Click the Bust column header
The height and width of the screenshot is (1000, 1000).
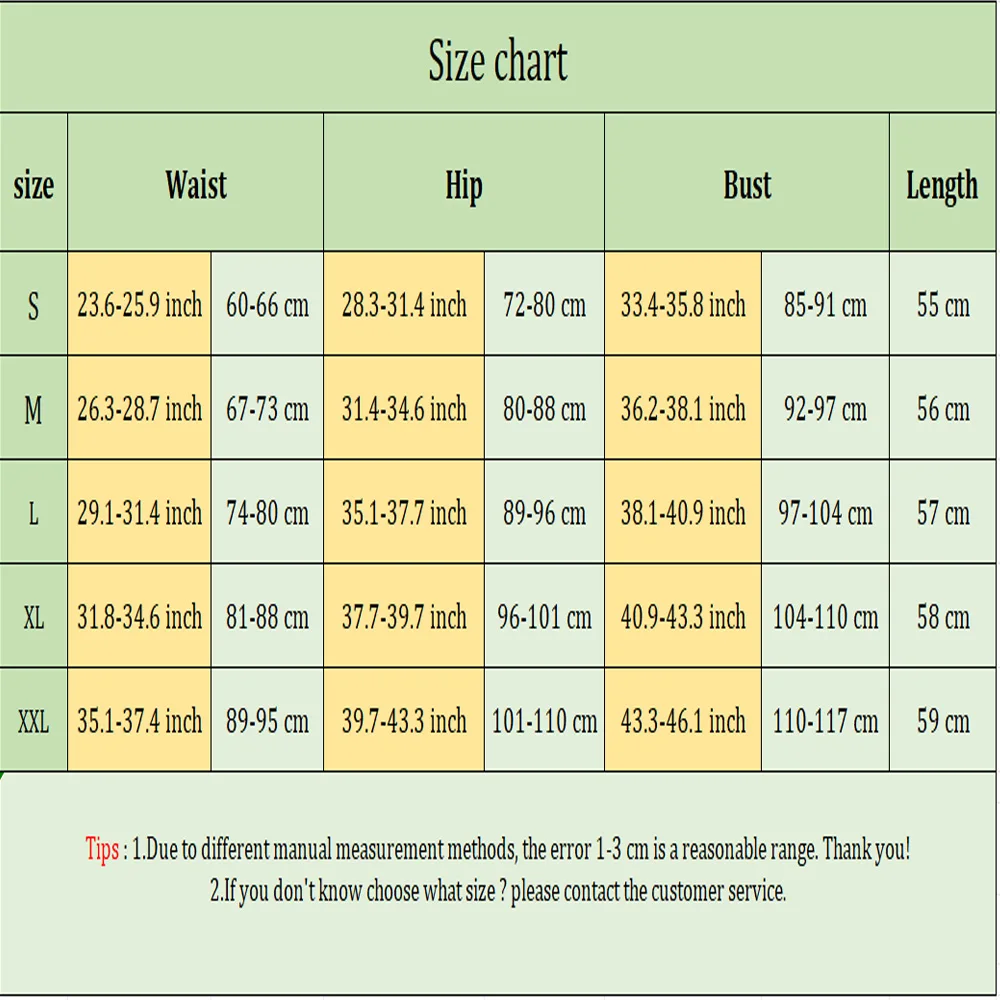click(x=747, y=185)
